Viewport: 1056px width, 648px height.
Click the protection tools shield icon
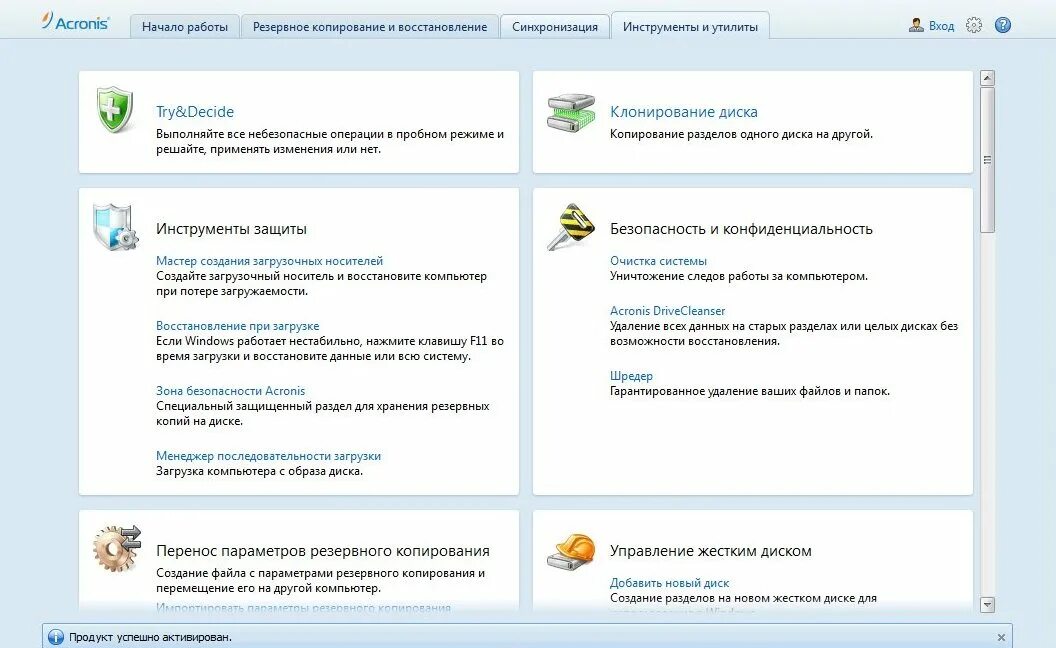pos(116,227)
